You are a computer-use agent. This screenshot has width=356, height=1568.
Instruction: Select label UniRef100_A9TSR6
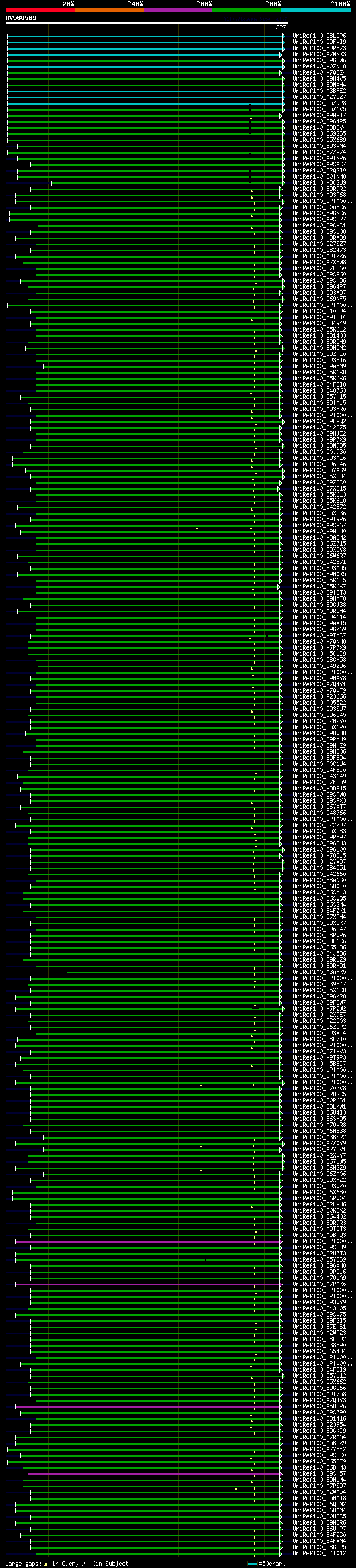(x=319, y=159)
